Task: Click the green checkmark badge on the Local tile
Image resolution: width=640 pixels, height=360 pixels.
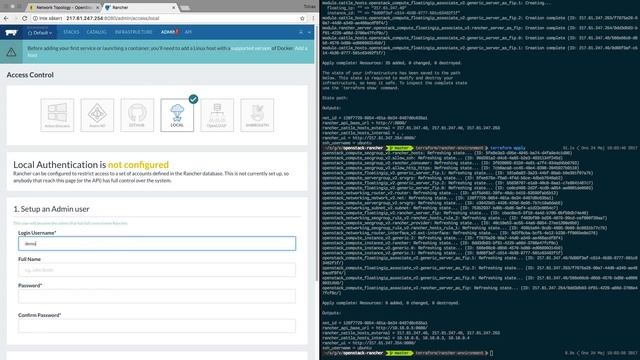Action: click(193, 99)
